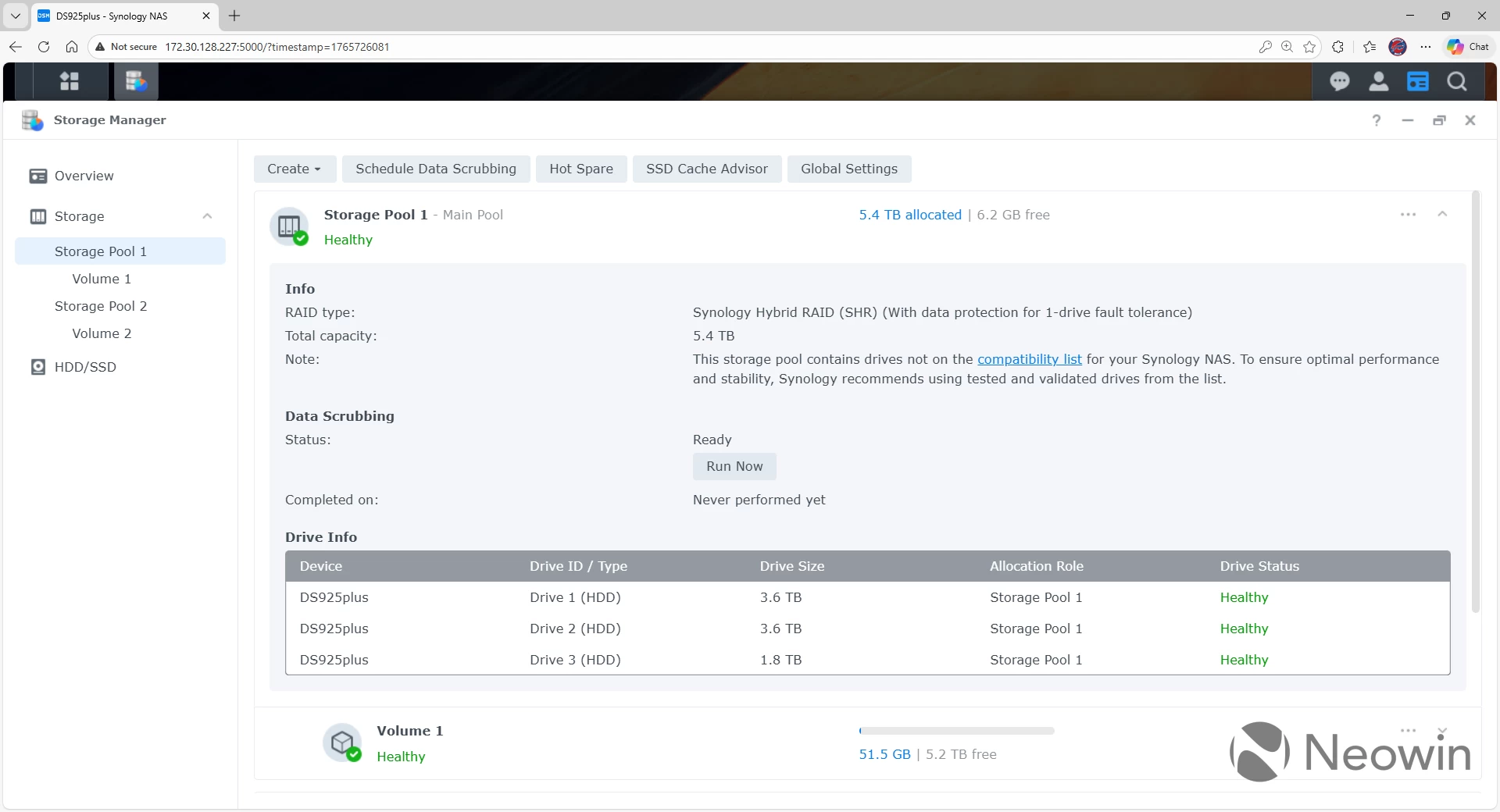Click the Drive Size column header
The height and width of the screenshot is (812, 1500).
(792, 566)
